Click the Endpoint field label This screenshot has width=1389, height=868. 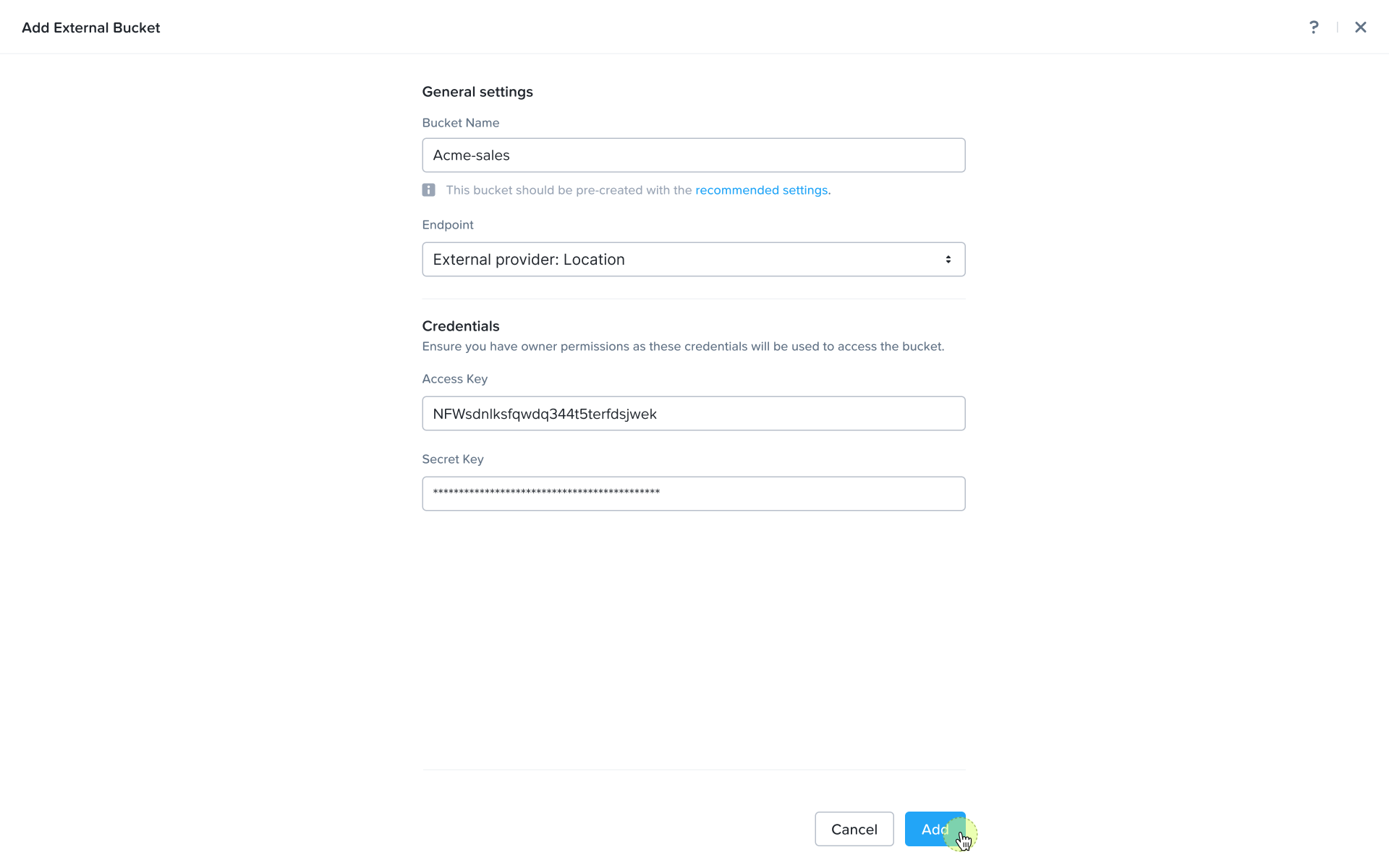448,225
